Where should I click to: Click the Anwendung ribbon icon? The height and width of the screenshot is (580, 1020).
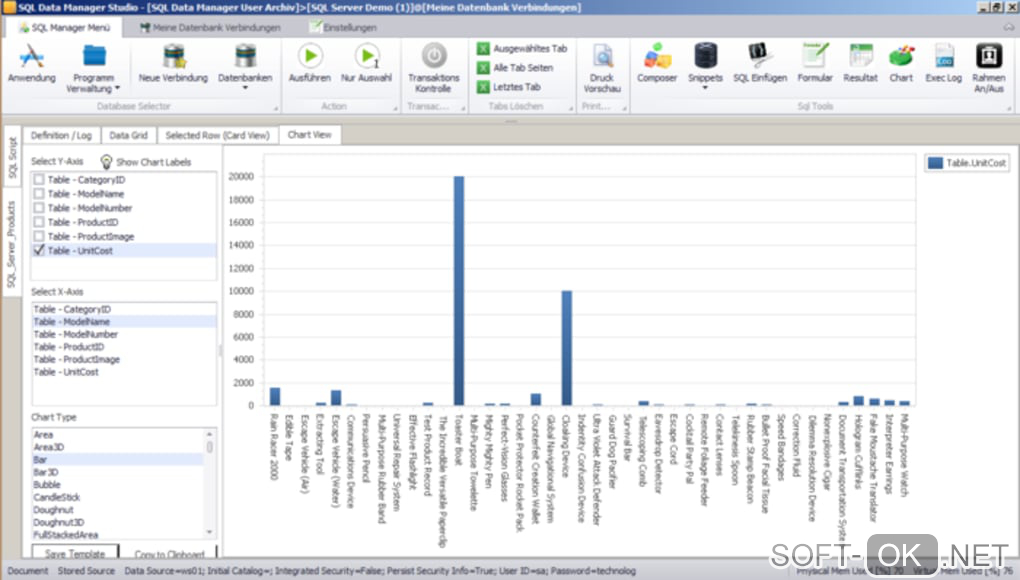tap(31, 56)
